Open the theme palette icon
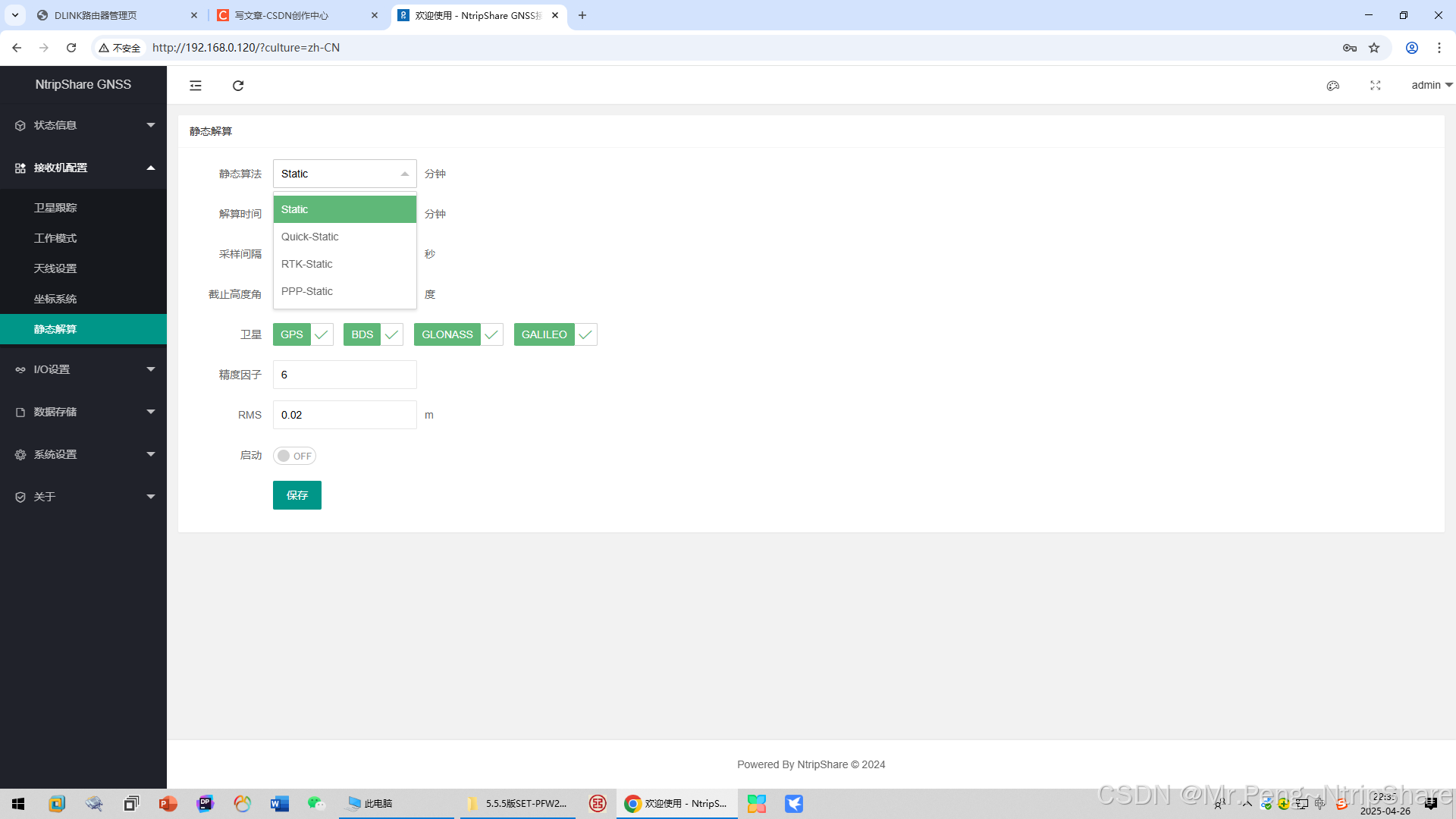1456x819 pixels. pos(1333,86)
